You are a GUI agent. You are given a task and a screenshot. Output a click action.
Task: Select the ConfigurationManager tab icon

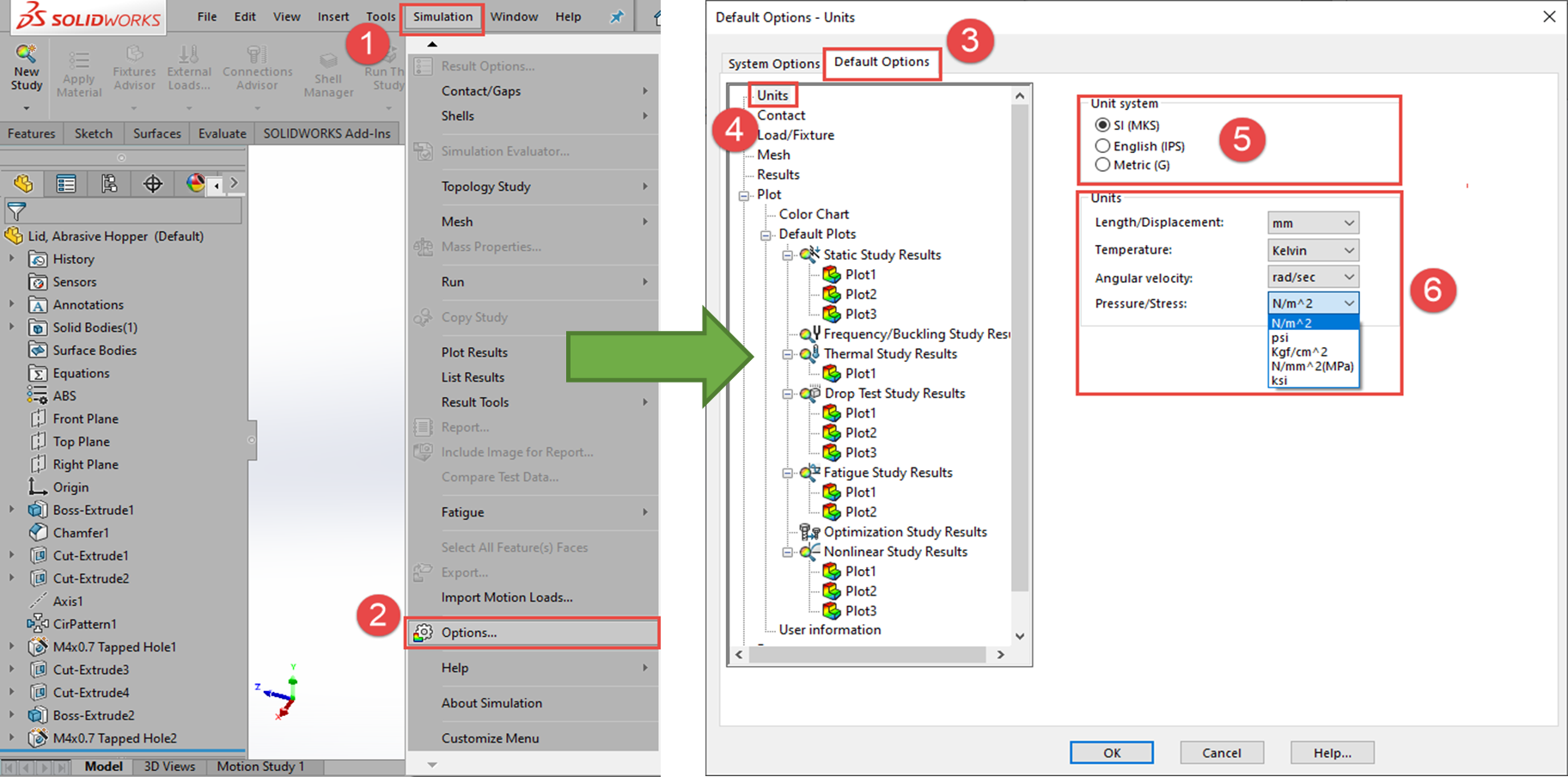point(109,183)
